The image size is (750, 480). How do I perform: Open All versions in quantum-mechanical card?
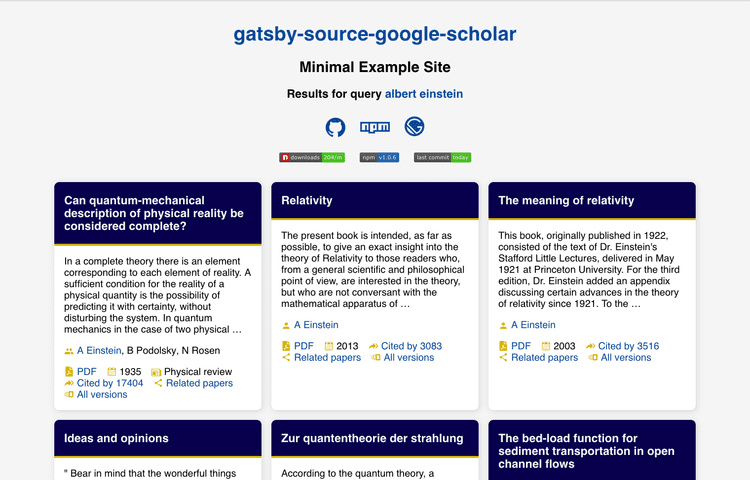pyautogui.click(x=102, y=394)
